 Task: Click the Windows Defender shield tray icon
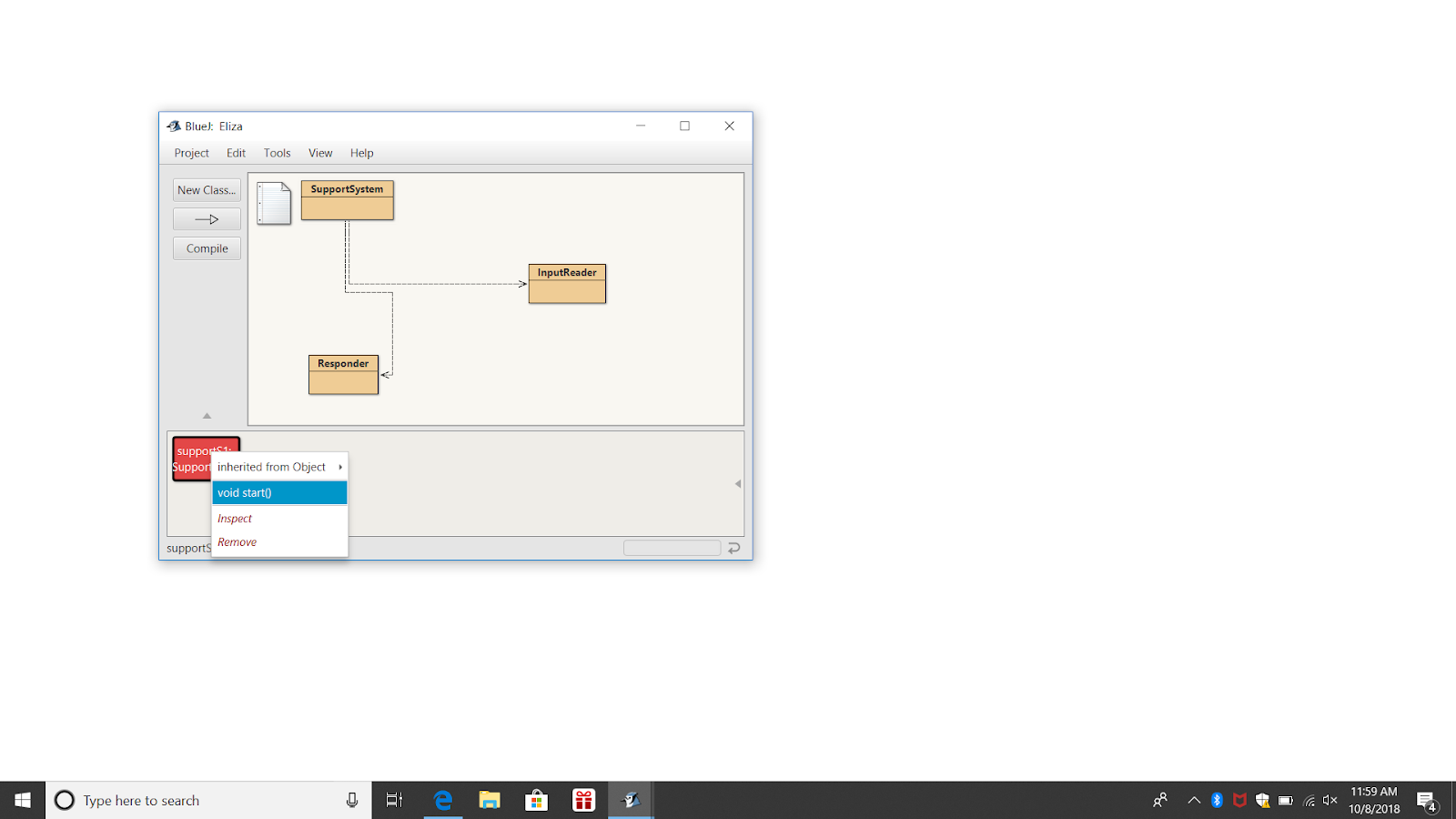(x=1262, y=800)
